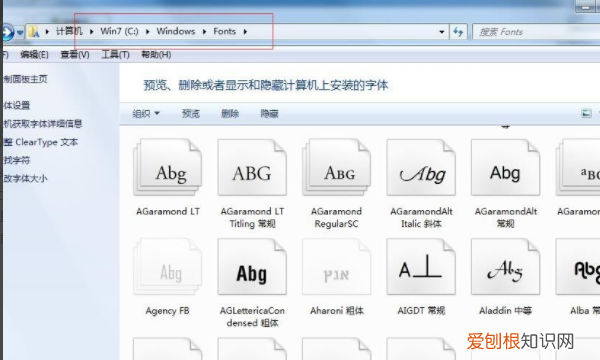Click the 预览 toolbar button

tap(191, 114)
